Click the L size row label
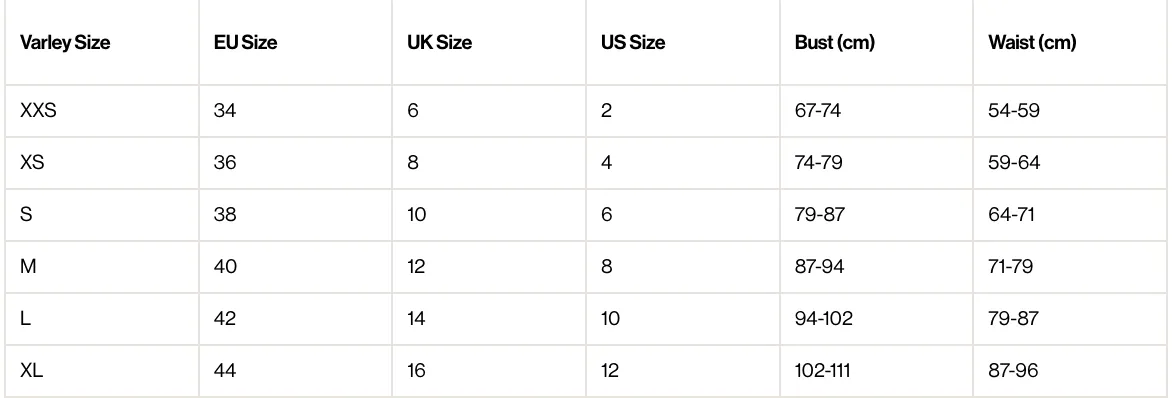Screen dimensions: 1172x398 25,319
